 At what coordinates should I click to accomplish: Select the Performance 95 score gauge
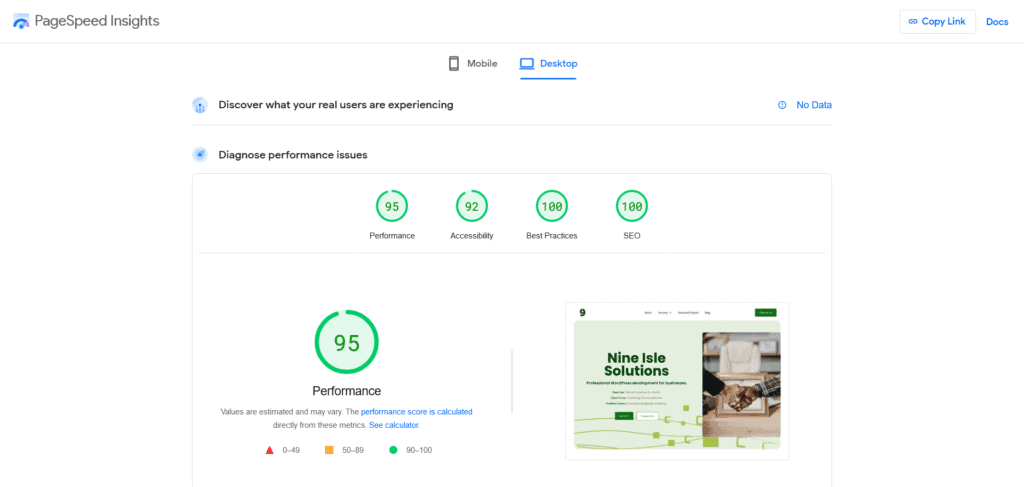[x=392, y=207]
